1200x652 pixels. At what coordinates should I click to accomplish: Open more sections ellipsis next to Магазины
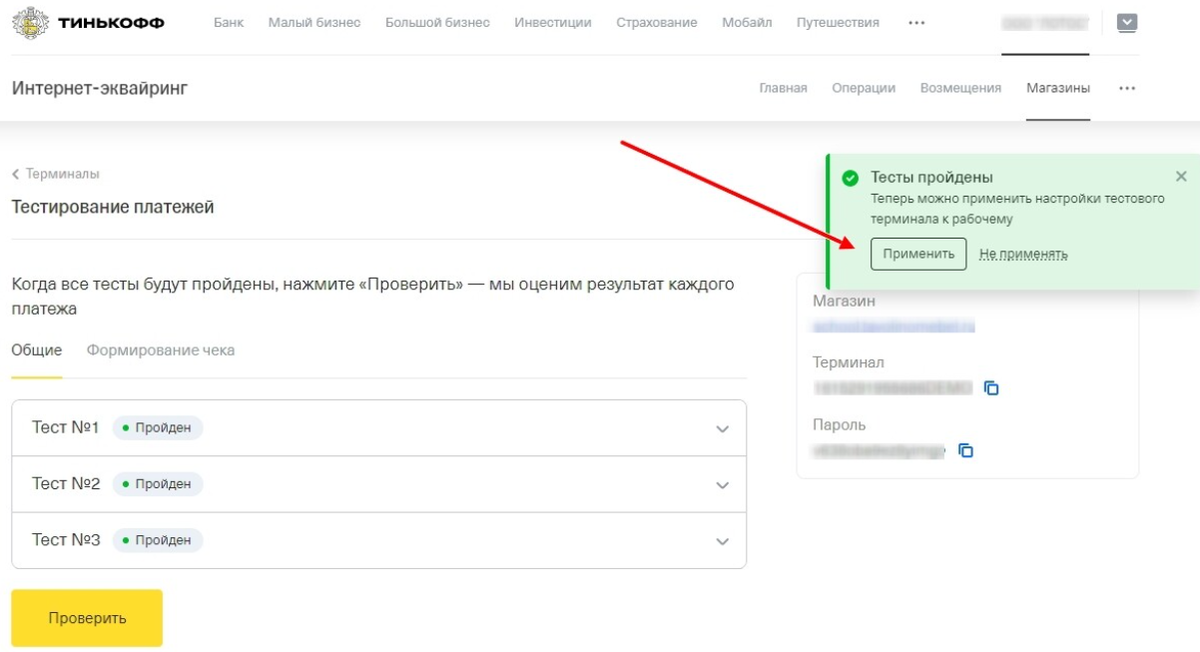(x=1127, y=88)
